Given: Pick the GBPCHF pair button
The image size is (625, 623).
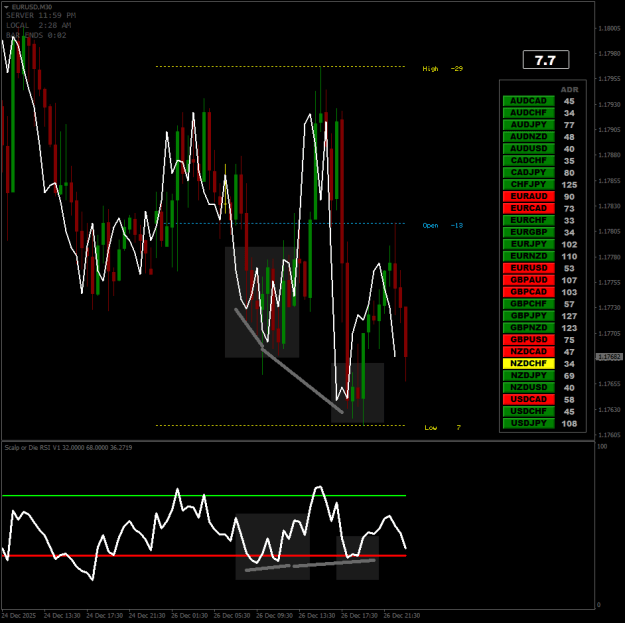Looking at the screenshot, I should point(529,304).
